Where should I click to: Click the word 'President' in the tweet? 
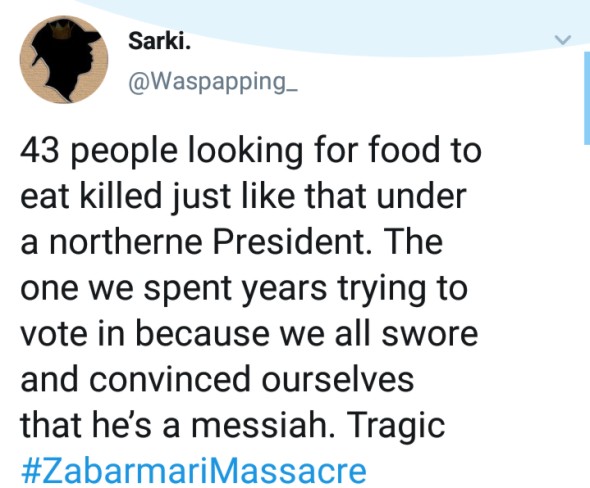coord(291,242)
